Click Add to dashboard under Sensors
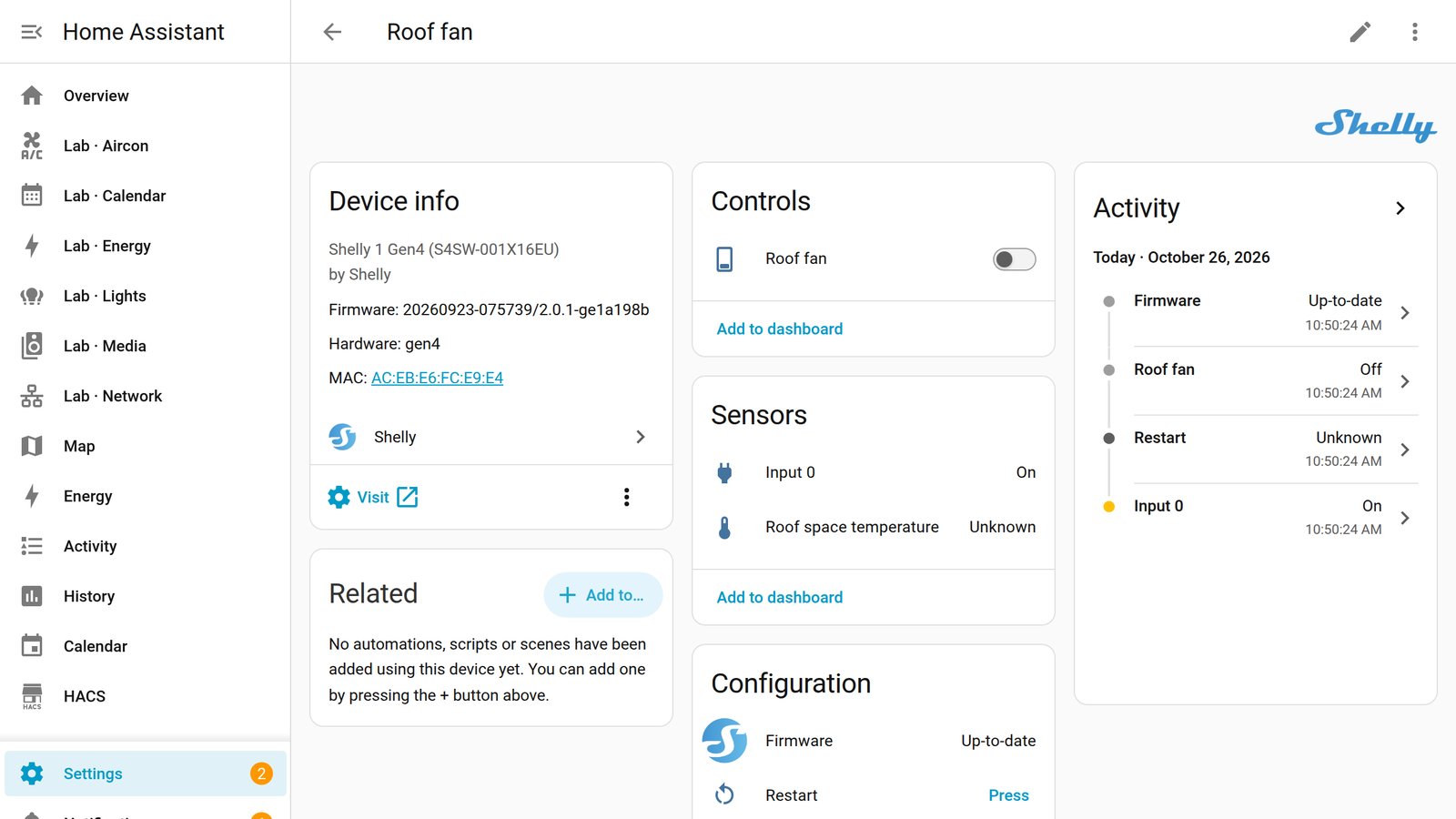Viewport: 1456px width, 819px height. 780,597
